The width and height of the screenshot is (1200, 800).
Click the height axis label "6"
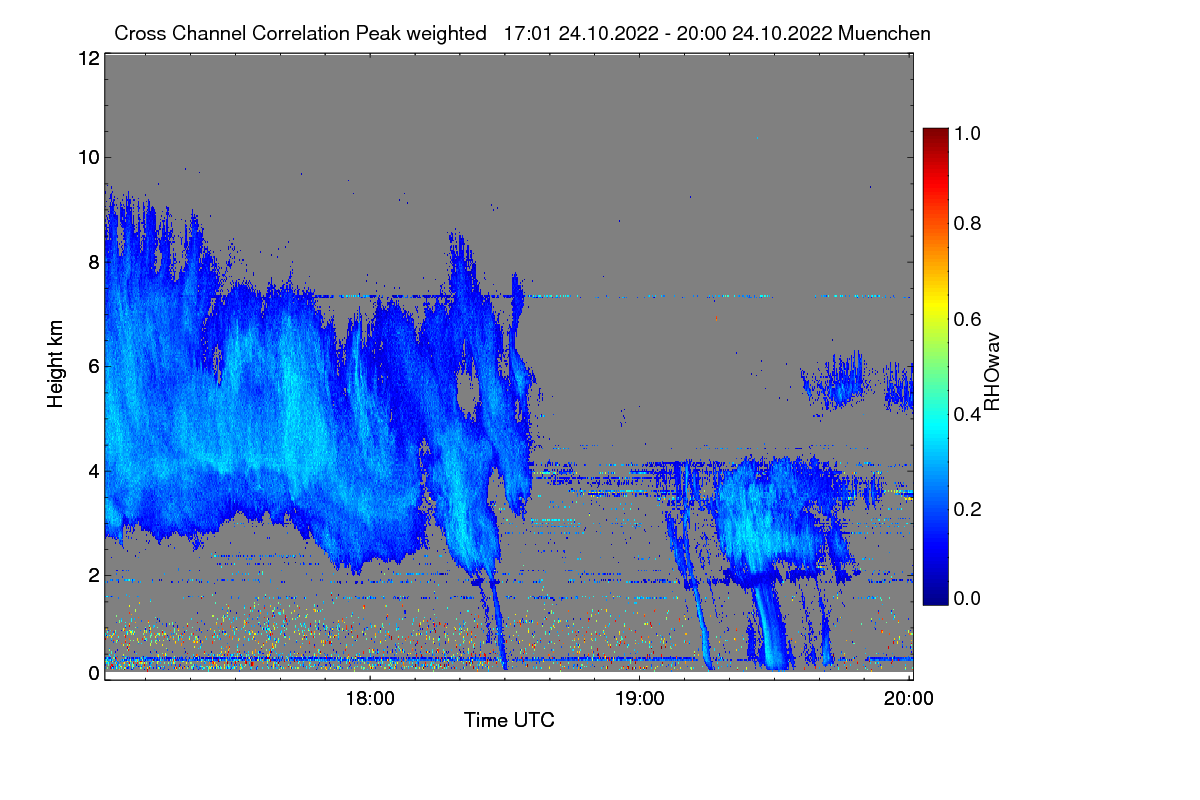[x=93, y=367]
